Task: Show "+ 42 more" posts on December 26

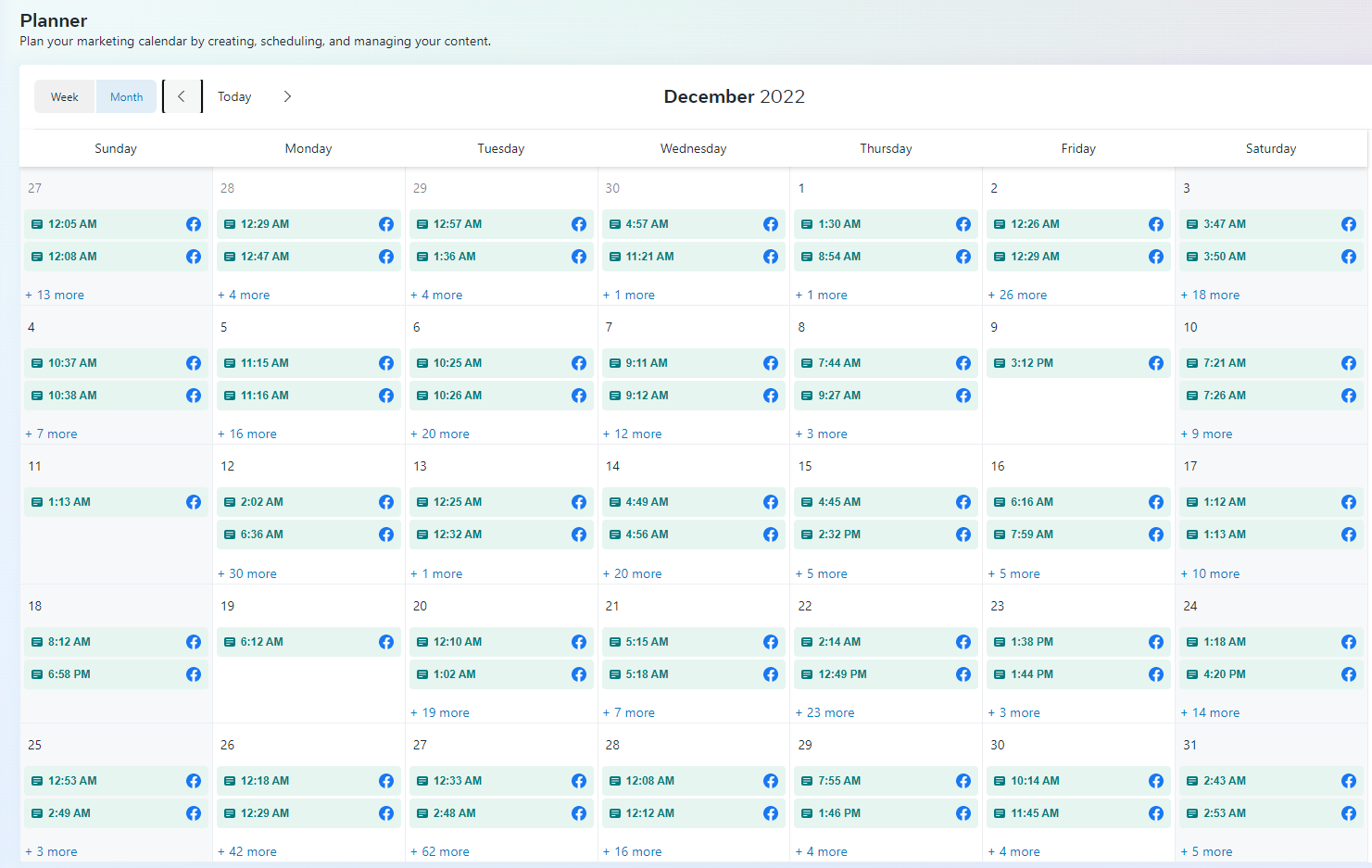Action: click(x=247, y=851)
